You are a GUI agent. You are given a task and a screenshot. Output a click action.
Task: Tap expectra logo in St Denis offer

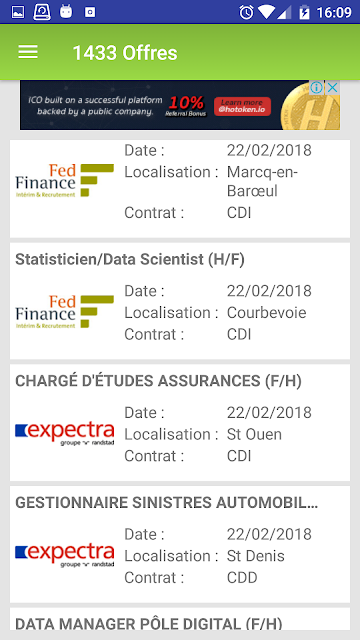(x=64, y=556)
